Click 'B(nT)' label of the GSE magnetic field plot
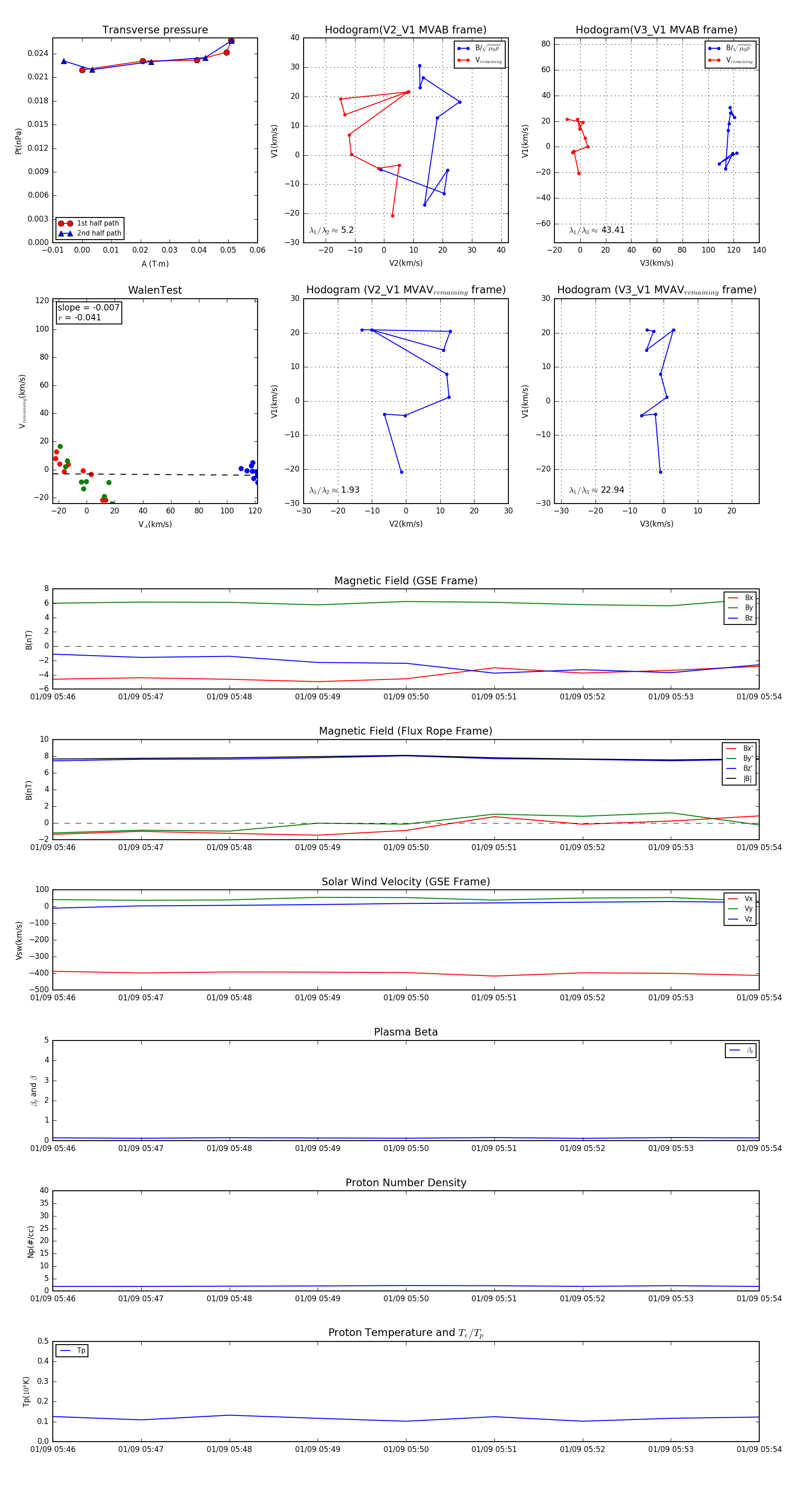This screenshot has height=1489, width=812. tap(28, 640)
